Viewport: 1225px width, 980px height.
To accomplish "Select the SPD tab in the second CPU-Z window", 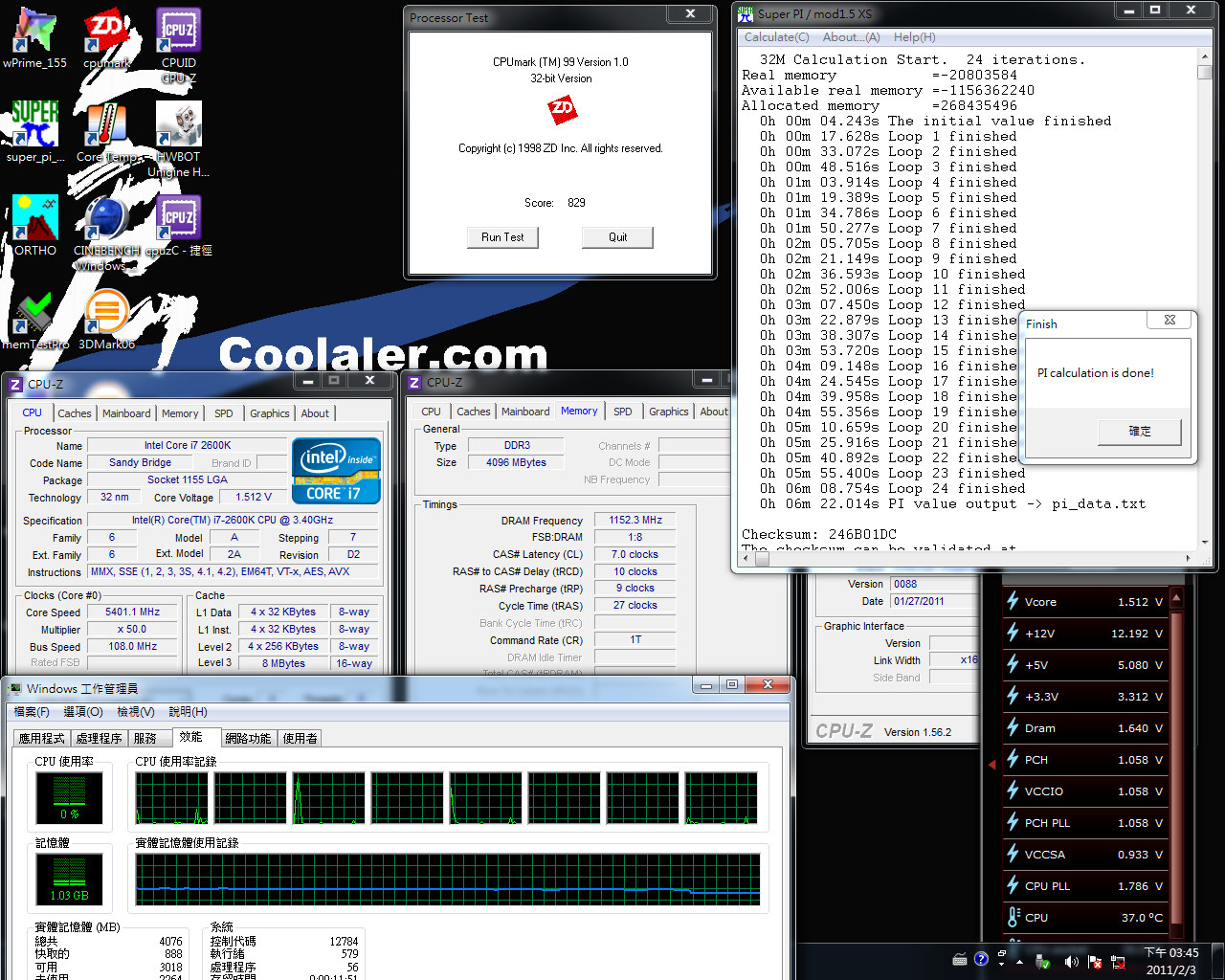I will [623, 412].
